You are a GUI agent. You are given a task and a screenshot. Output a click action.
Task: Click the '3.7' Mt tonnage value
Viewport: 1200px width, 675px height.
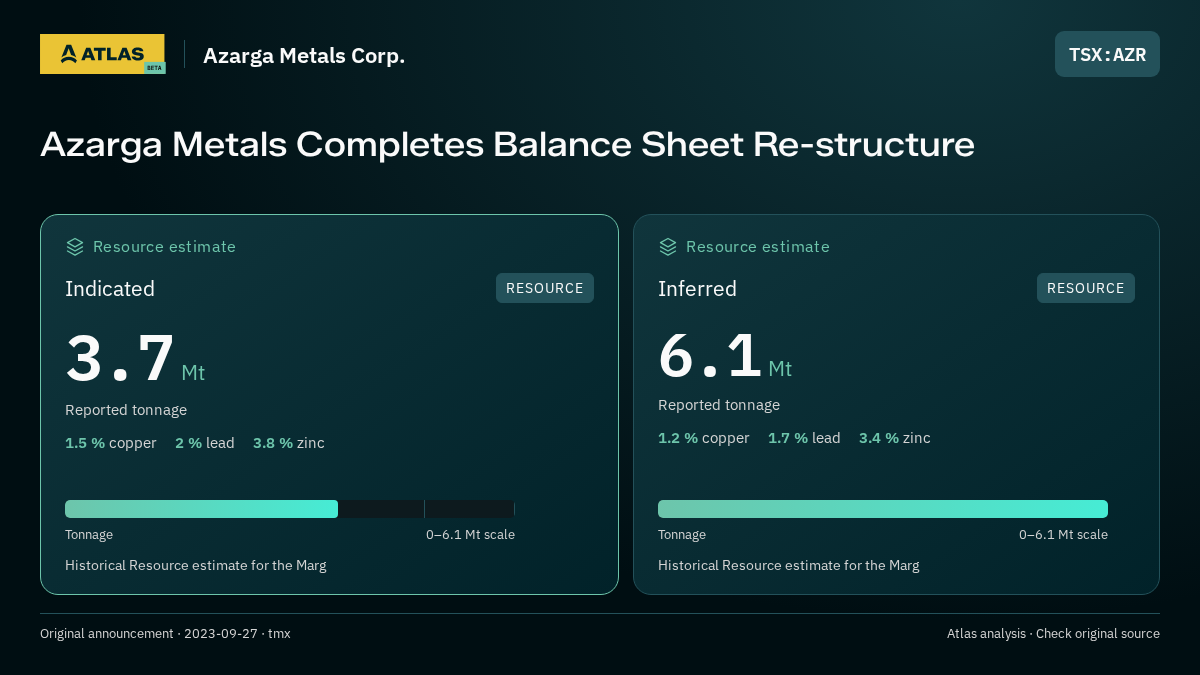click(x=120, y=359)
